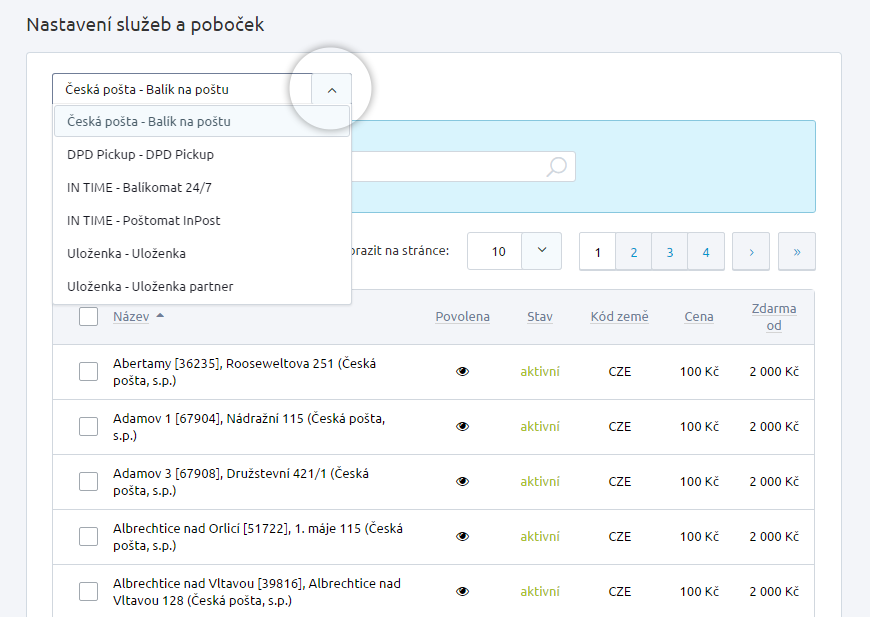The height and width of the screenshot is (617, 870).
Task: Click the 100 Kč price in Adamov 1 row
Action: [x=699, y=426]
